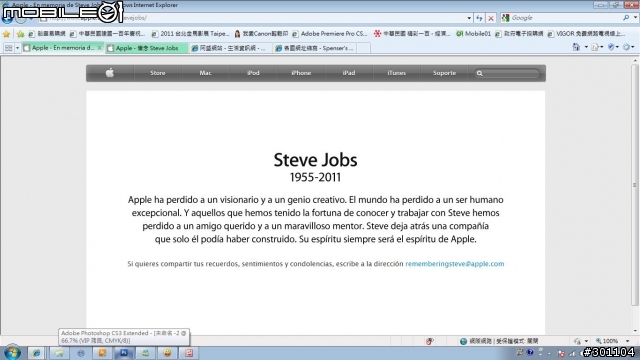The width and height of the screenshot is (640, 360).
Task: Click Internet Explorer taskbar icon
Action: pos(36,353)
